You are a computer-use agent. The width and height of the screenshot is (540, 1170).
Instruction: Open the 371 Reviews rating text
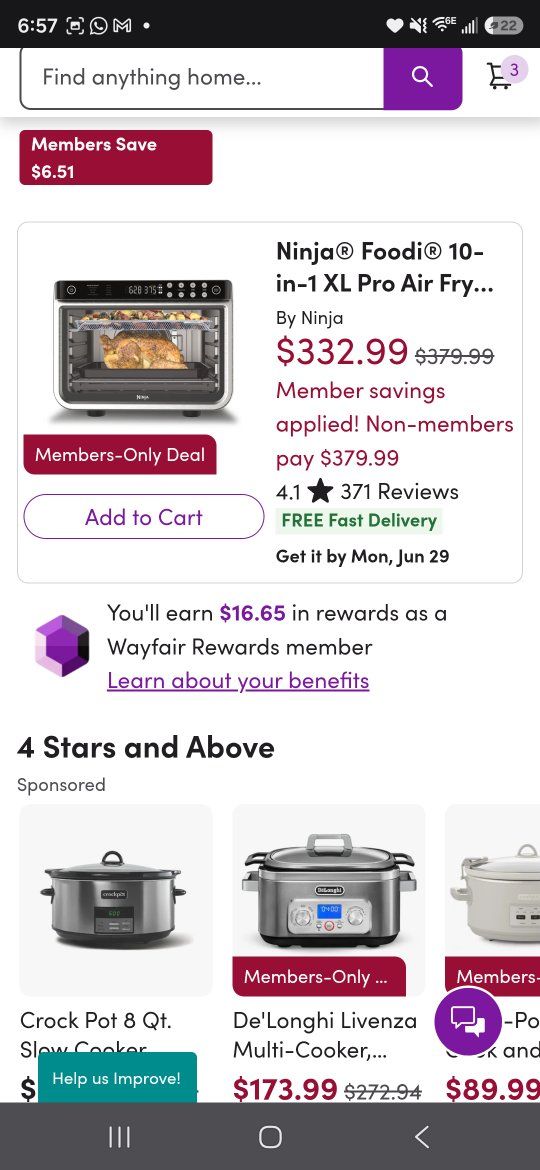click(x=399, y=491)
